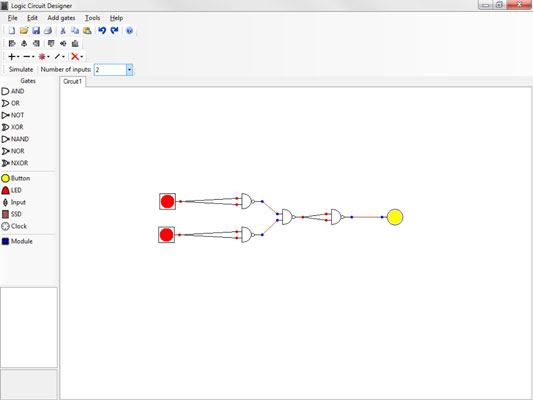Click the Save toolbar icon
This screenshot has height=400, width=533.
pos(36,31)
